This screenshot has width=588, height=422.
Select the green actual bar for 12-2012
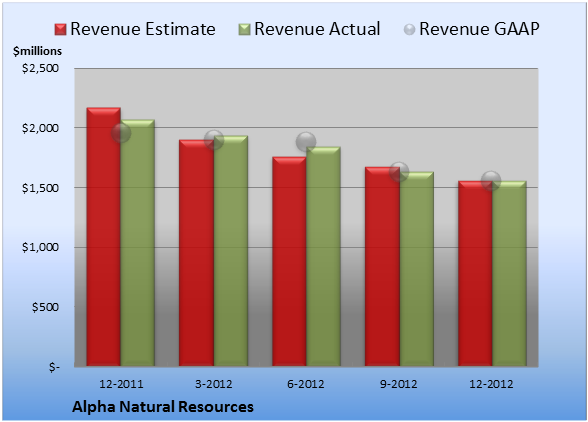pos(509,273)
